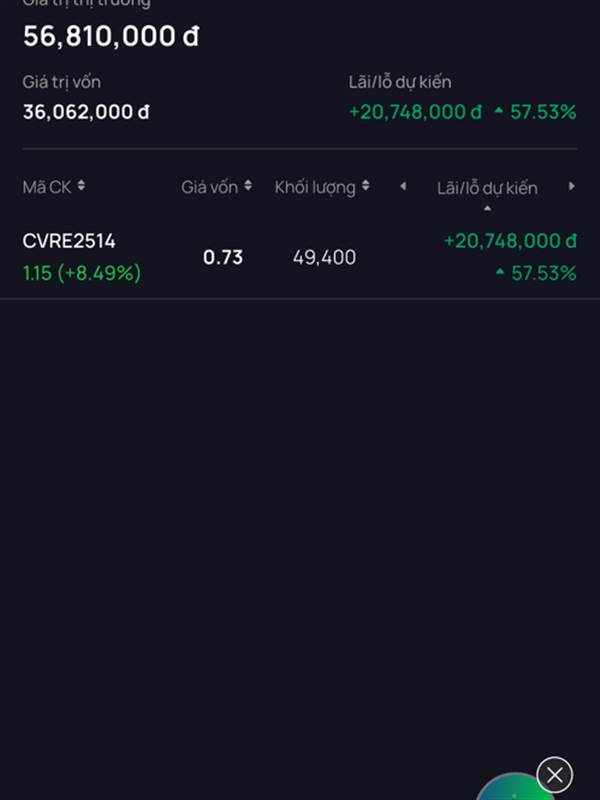The width and height of the screenshot is (600, 800).
Task: Select the 49,400 volume cell
Action: 324,257
